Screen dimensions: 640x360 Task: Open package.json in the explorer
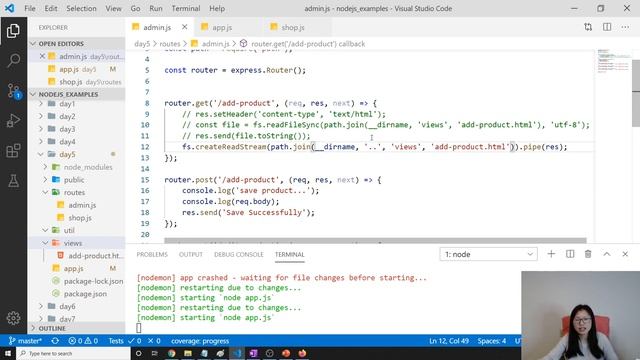[x=85, y=293]
